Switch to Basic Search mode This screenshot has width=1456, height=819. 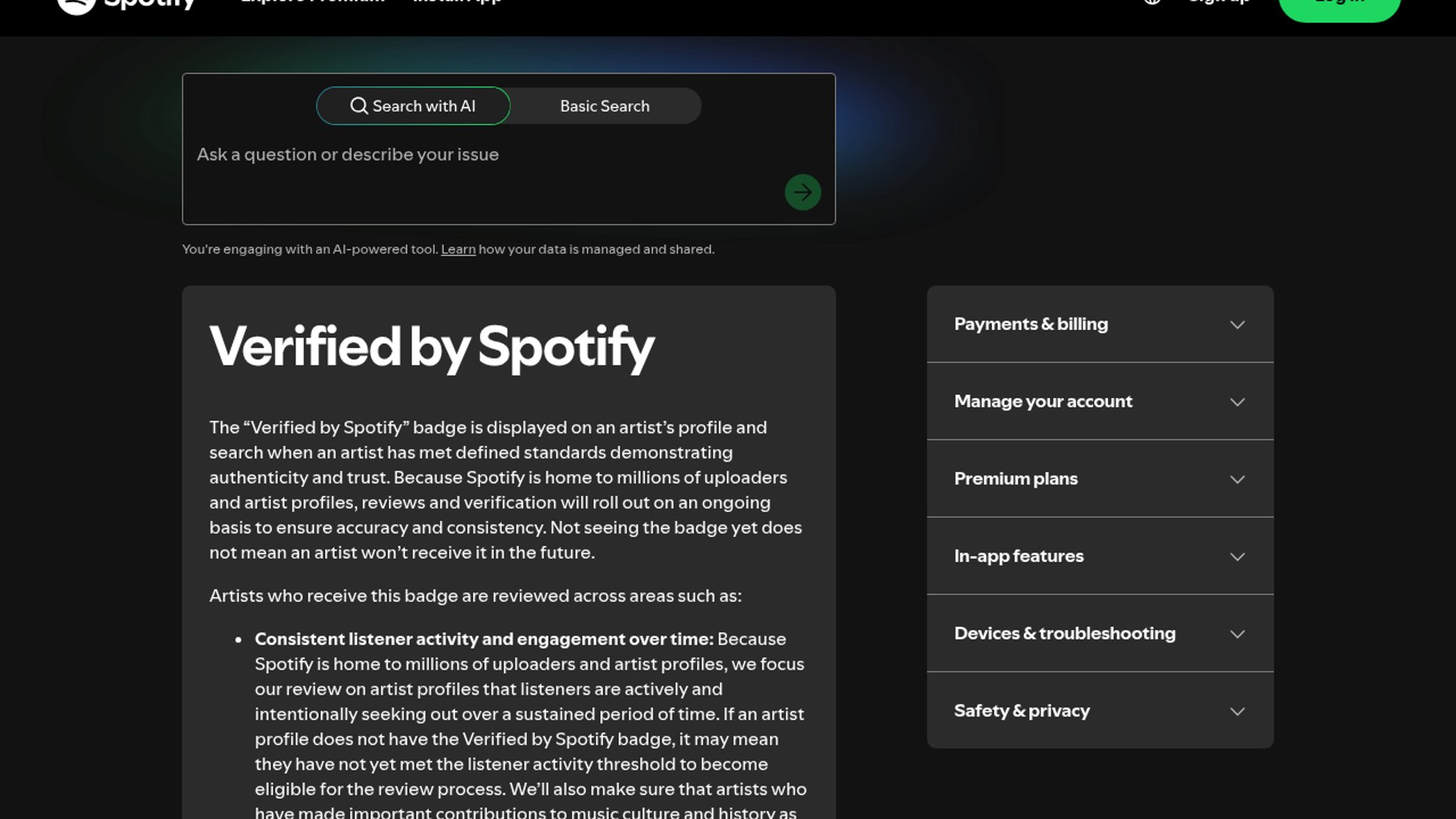[x=604, y=106]
